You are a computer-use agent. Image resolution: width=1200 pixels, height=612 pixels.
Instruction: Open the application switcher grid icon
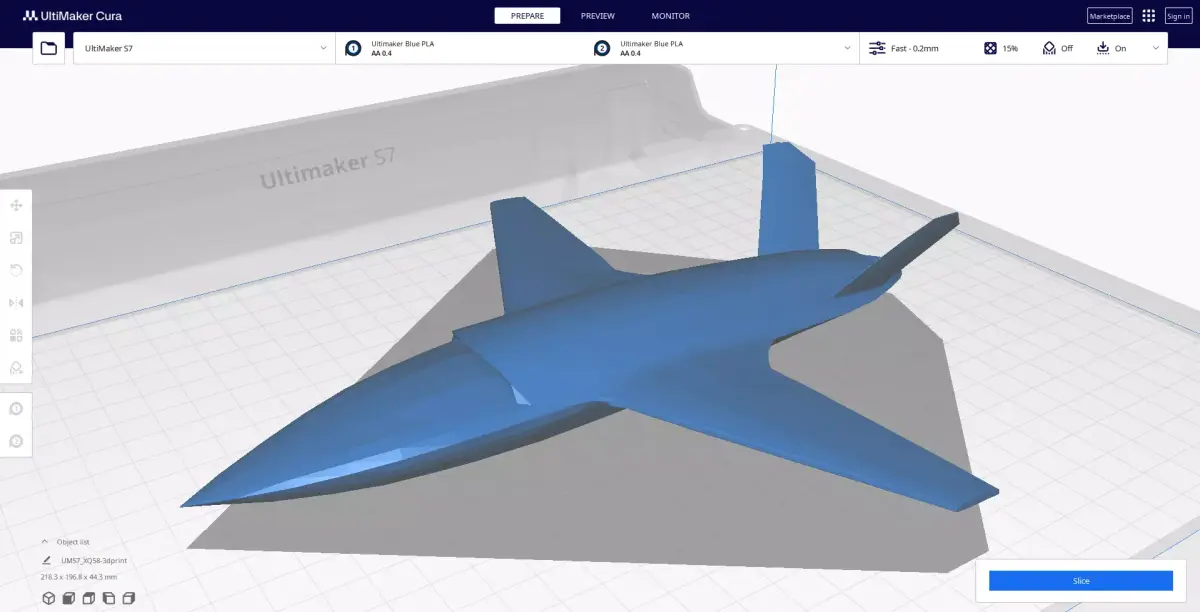[x=1148, y=16]
